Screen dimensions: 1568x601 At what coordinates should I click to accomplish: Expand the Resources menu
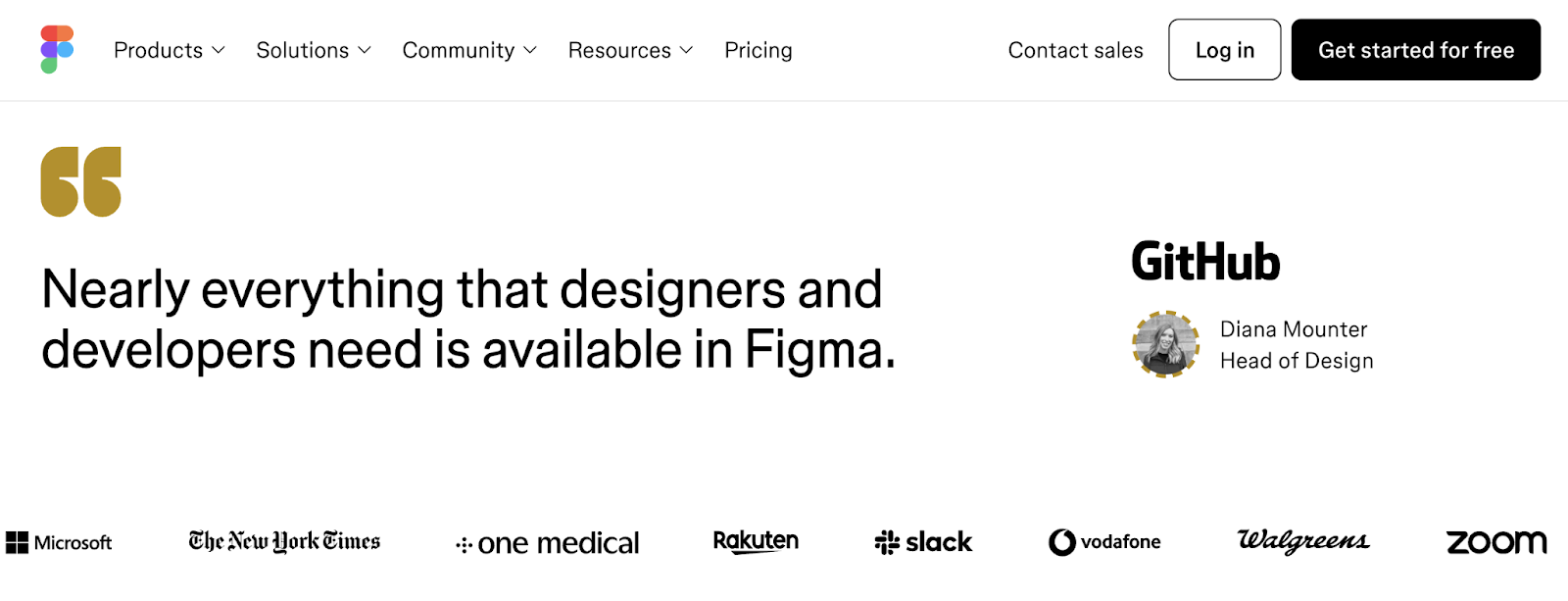[629, 50]
